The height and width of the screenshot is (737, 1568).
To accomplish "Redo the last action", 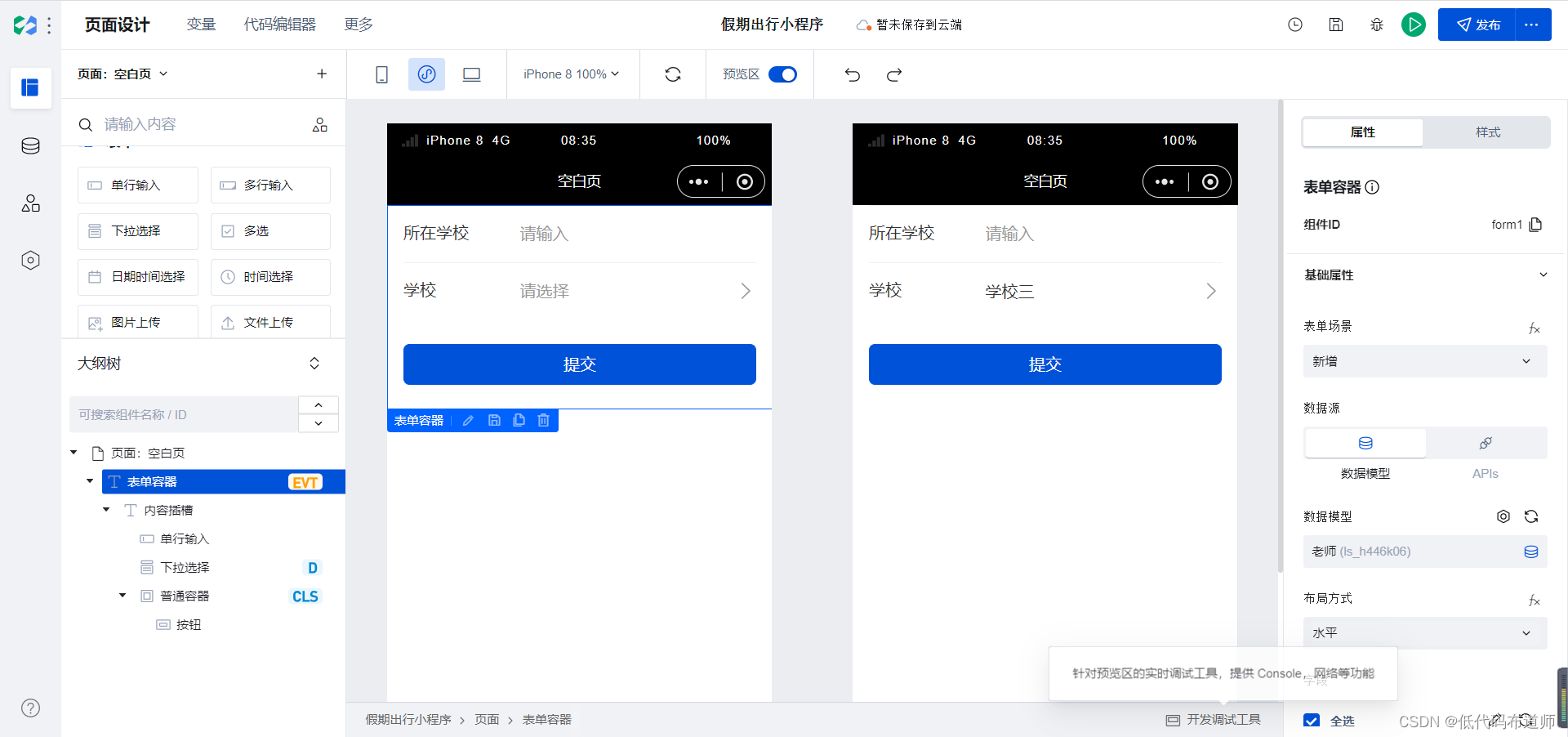I will point(894,74).
